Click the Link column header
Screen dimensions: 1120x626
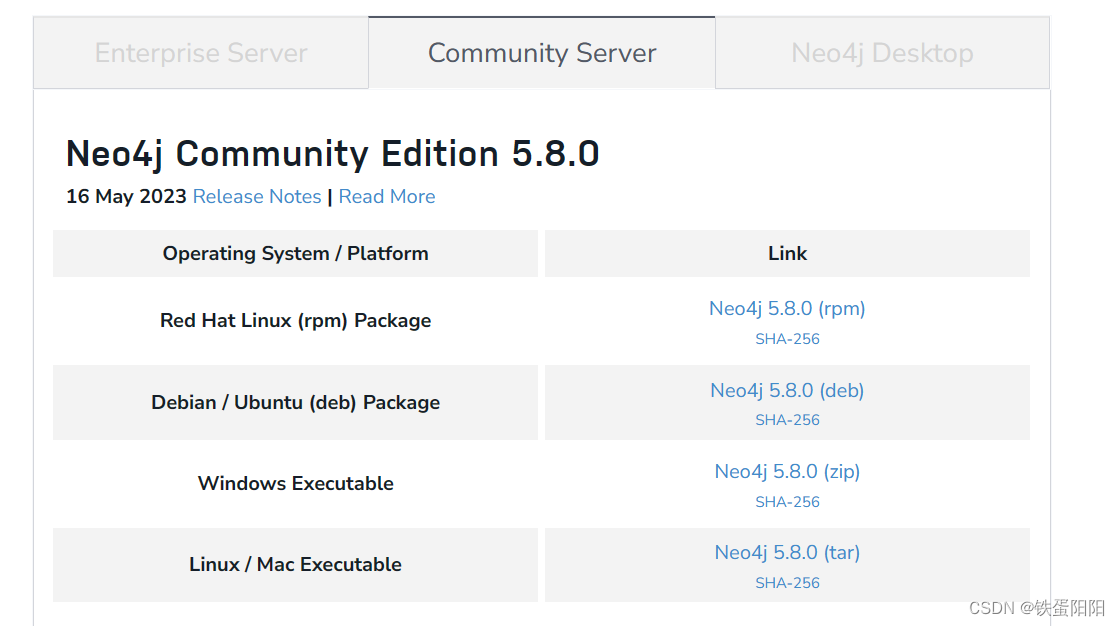coord(787,253)
